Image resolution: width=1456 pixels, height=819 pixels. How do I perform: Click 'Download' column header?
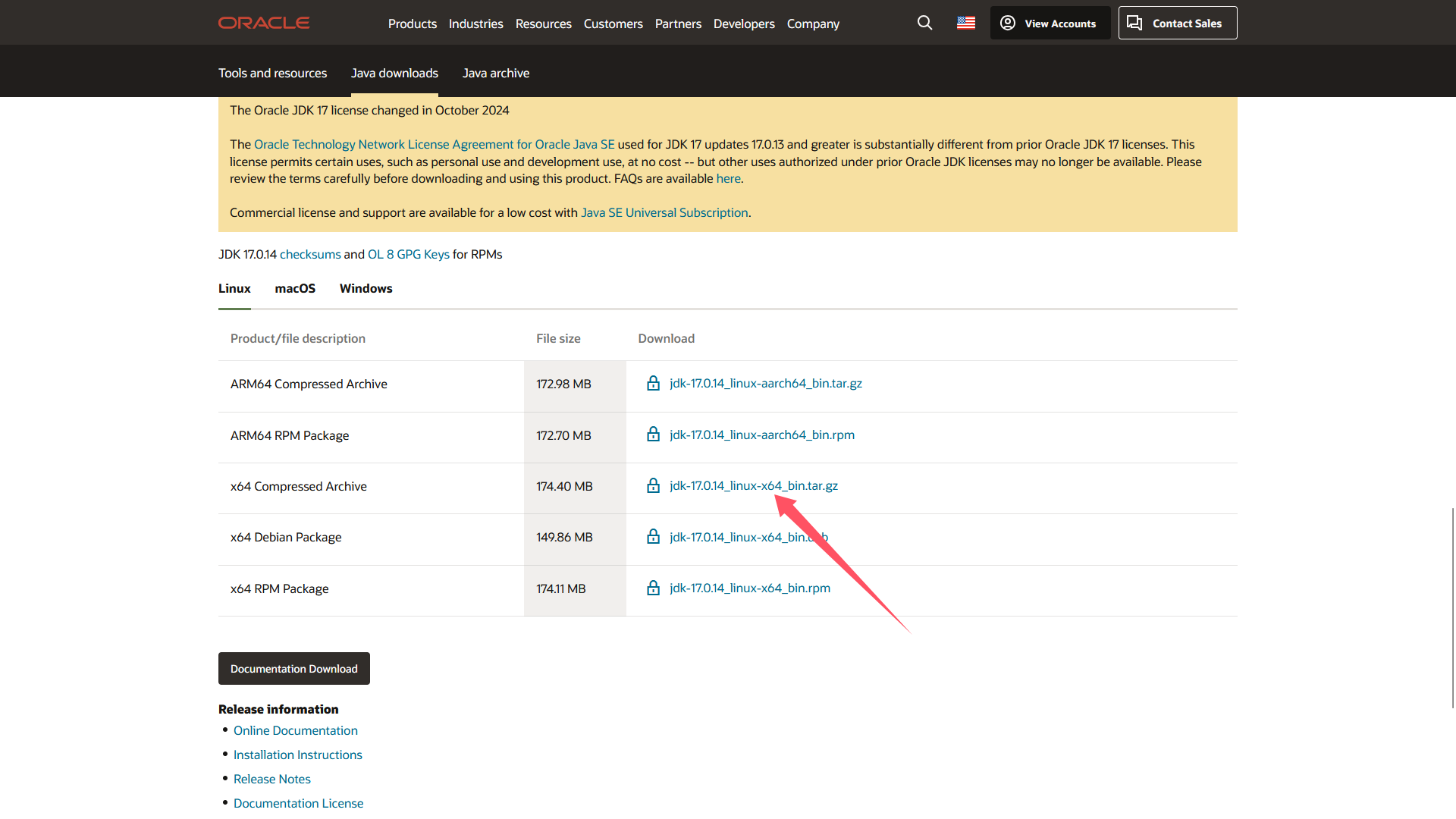[666, 338]
